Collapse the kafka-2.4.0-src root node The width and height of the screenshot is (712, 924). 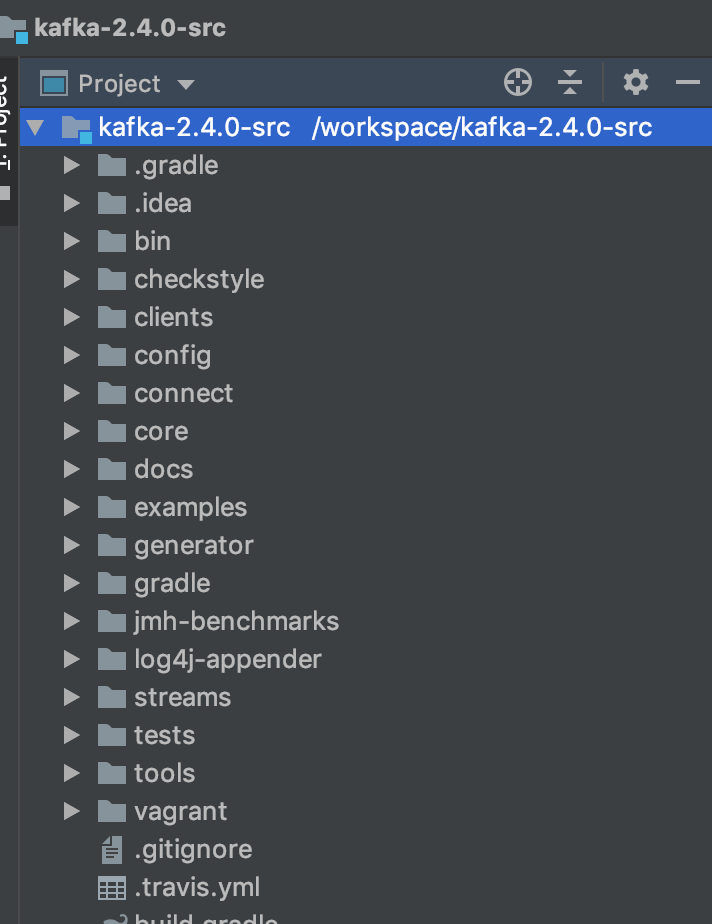coord(35,127)
